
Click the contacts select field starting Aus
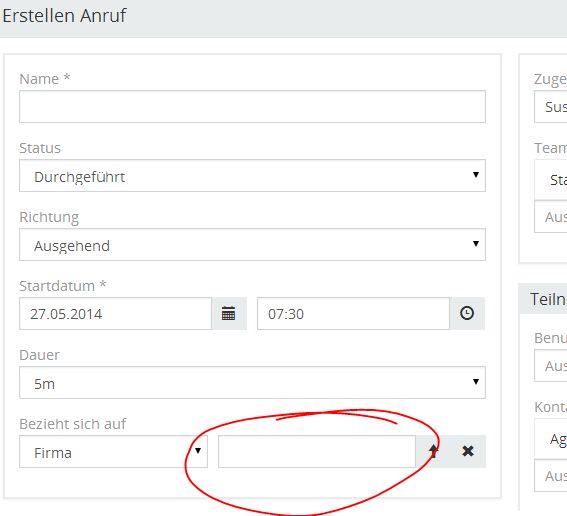[x=551, y=476]
